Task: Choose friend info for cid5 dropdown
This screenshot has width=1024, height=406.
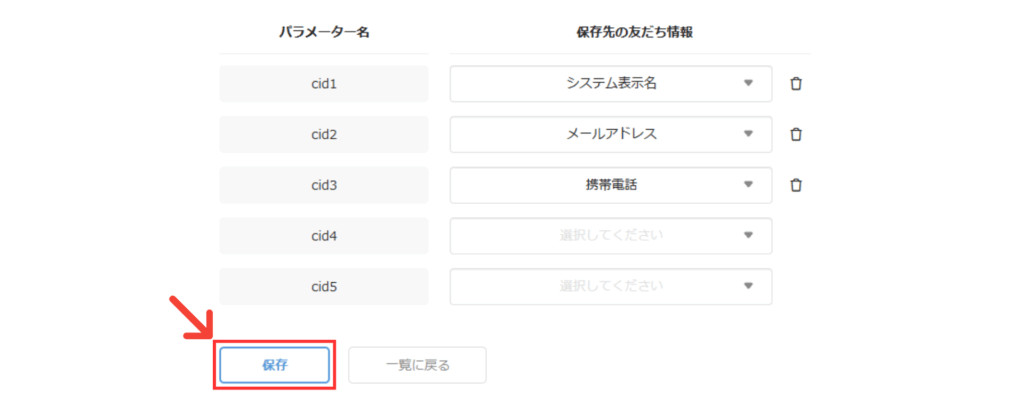Action: (610, 286)
